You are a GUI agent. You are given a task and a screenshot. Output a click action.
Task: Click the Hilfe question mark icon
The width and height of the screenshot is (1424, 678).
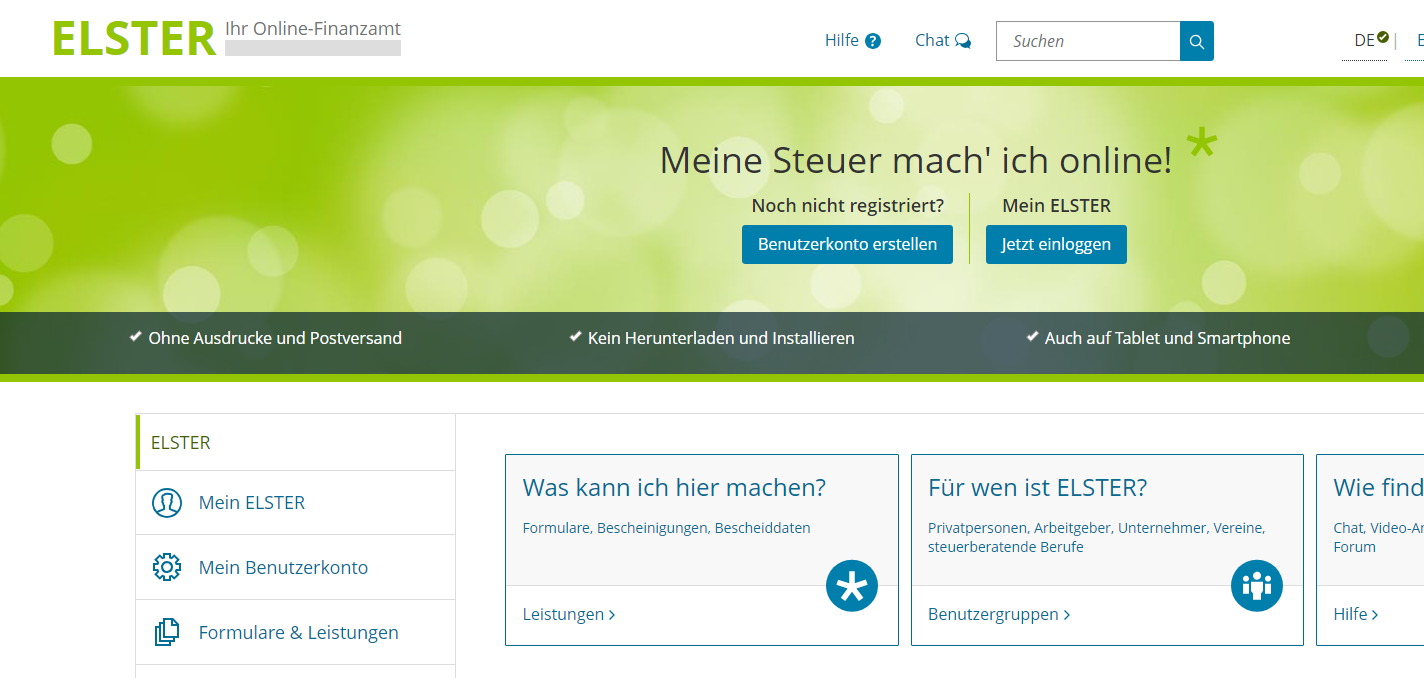873,41
